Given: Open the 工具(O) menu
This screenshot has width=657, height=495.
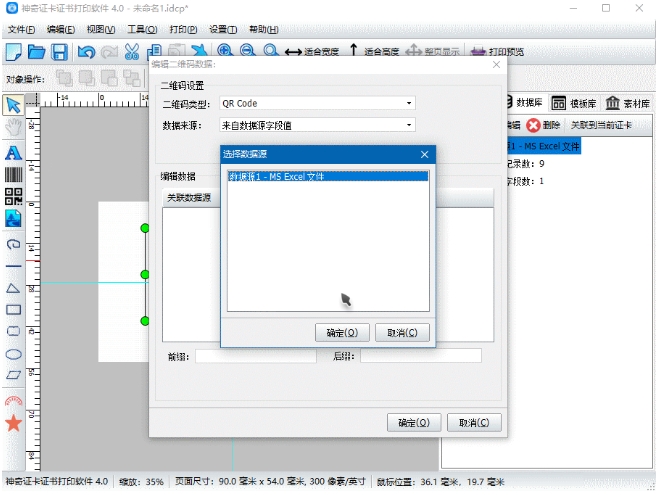Looking at the screenshot, I should pyautogui.click(x=142, y=29).
